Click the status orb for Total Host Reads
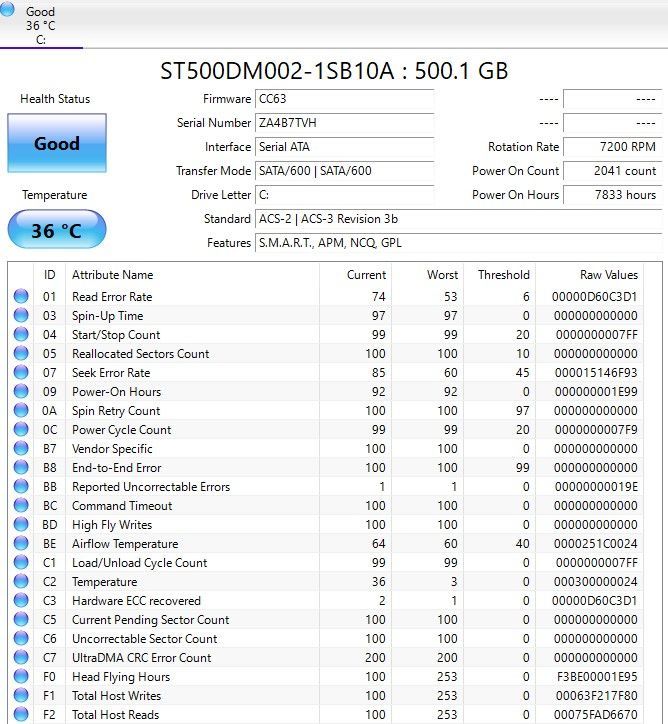This screenshot has height=724, width=668. tap(21, 714)
